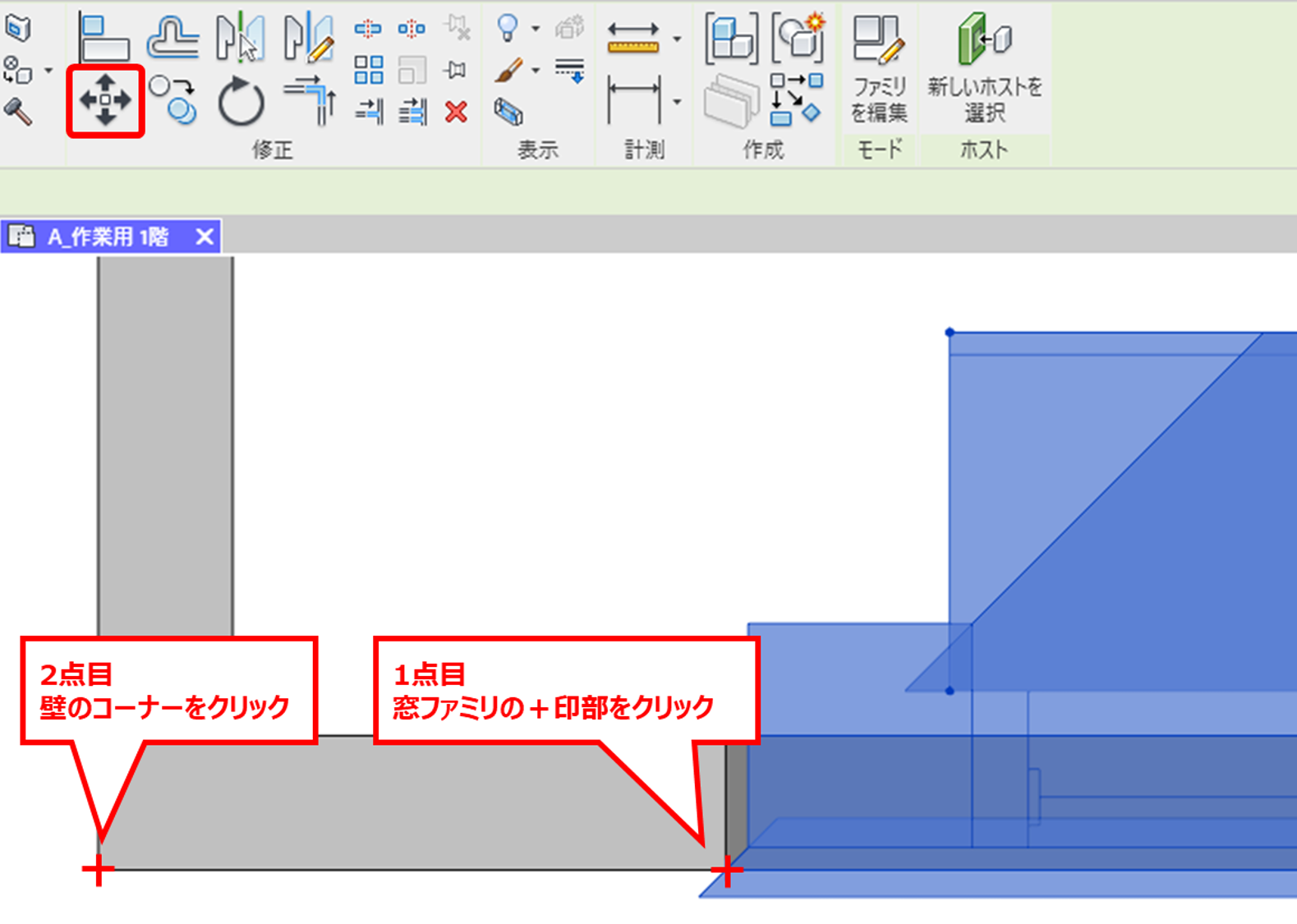Click the ホスト panel label
This screenshot has width=1297, height=924.
(x=984, y=149)
